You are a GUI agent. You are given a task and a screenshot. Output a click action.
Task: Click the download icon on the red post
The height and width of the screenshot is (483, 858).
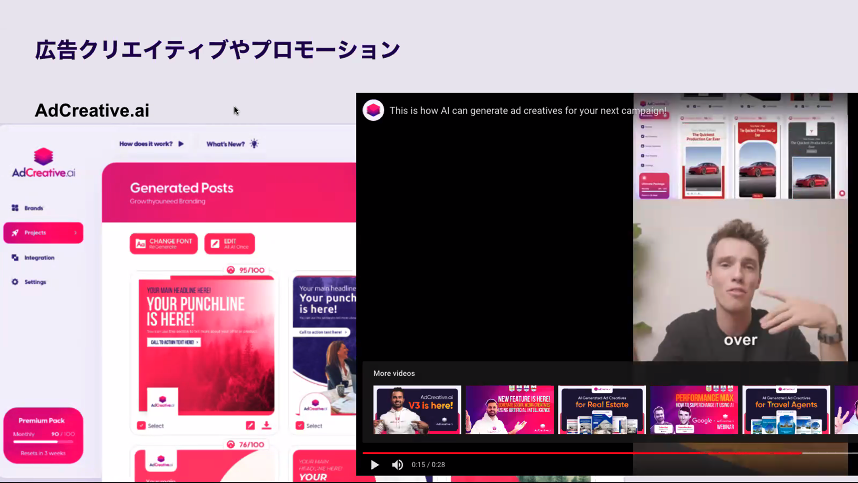coord(266,426)
